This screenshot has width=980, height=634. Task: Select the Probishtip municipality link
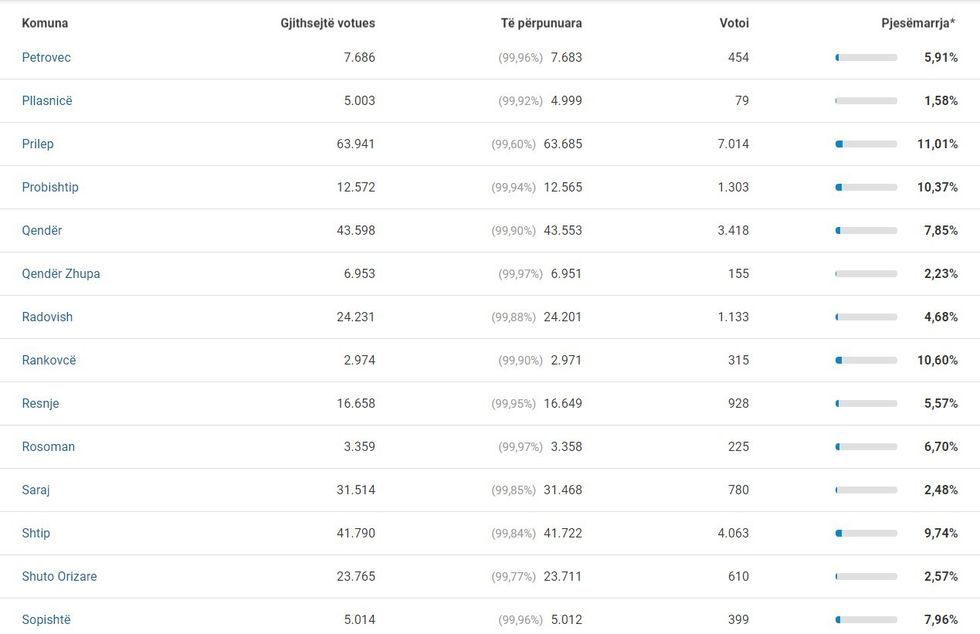pyautogui.click(x=50, y=187)
